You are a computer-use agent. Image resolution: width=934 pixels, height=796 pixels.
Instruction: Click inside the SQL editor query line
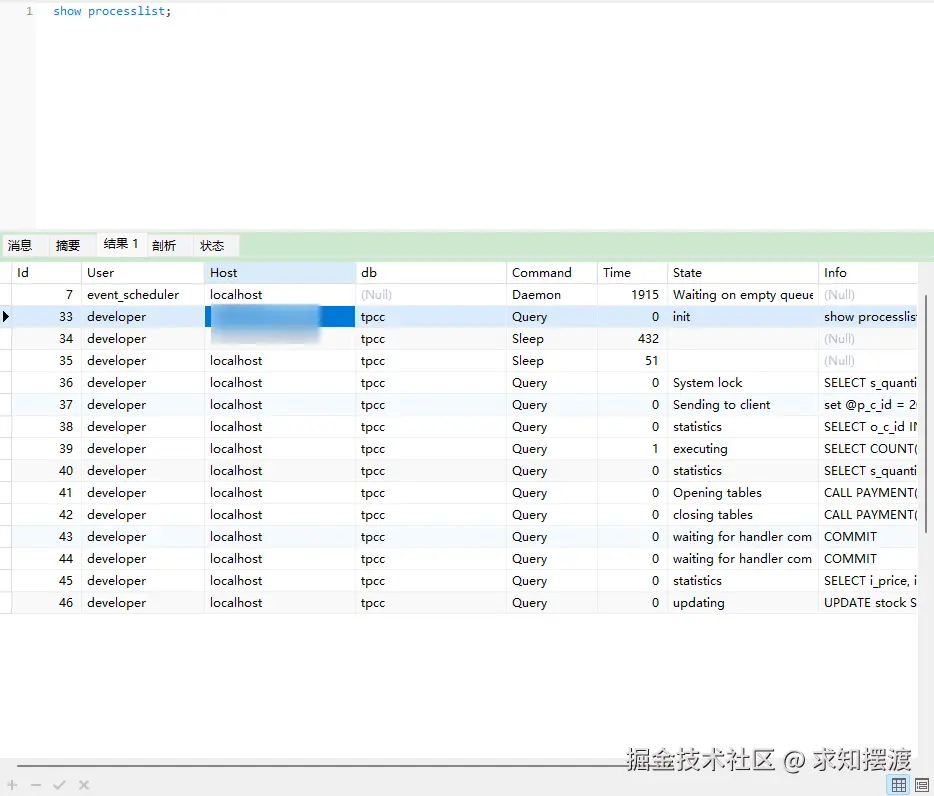pos(112,11)
